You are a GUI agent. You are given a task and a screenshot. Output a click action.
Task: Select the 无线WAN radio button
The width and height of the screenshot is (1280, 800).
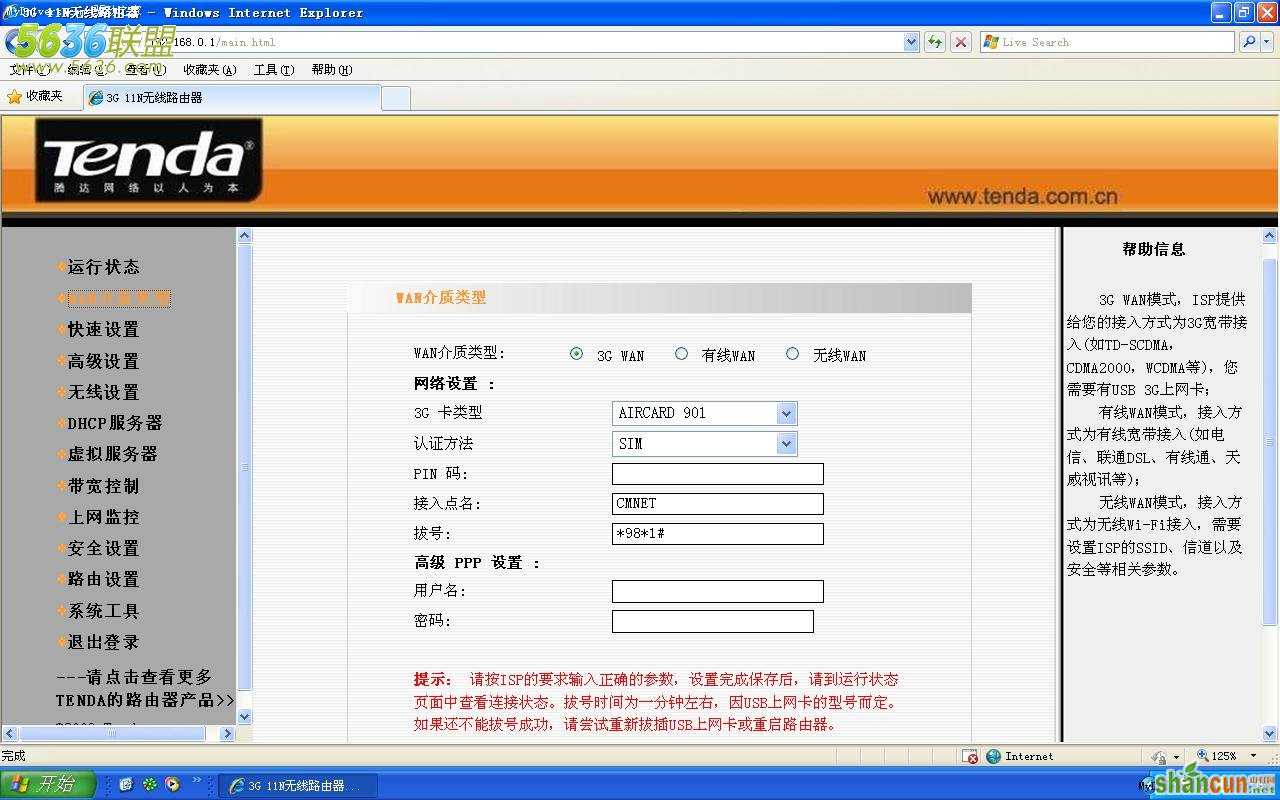[792, 354]
